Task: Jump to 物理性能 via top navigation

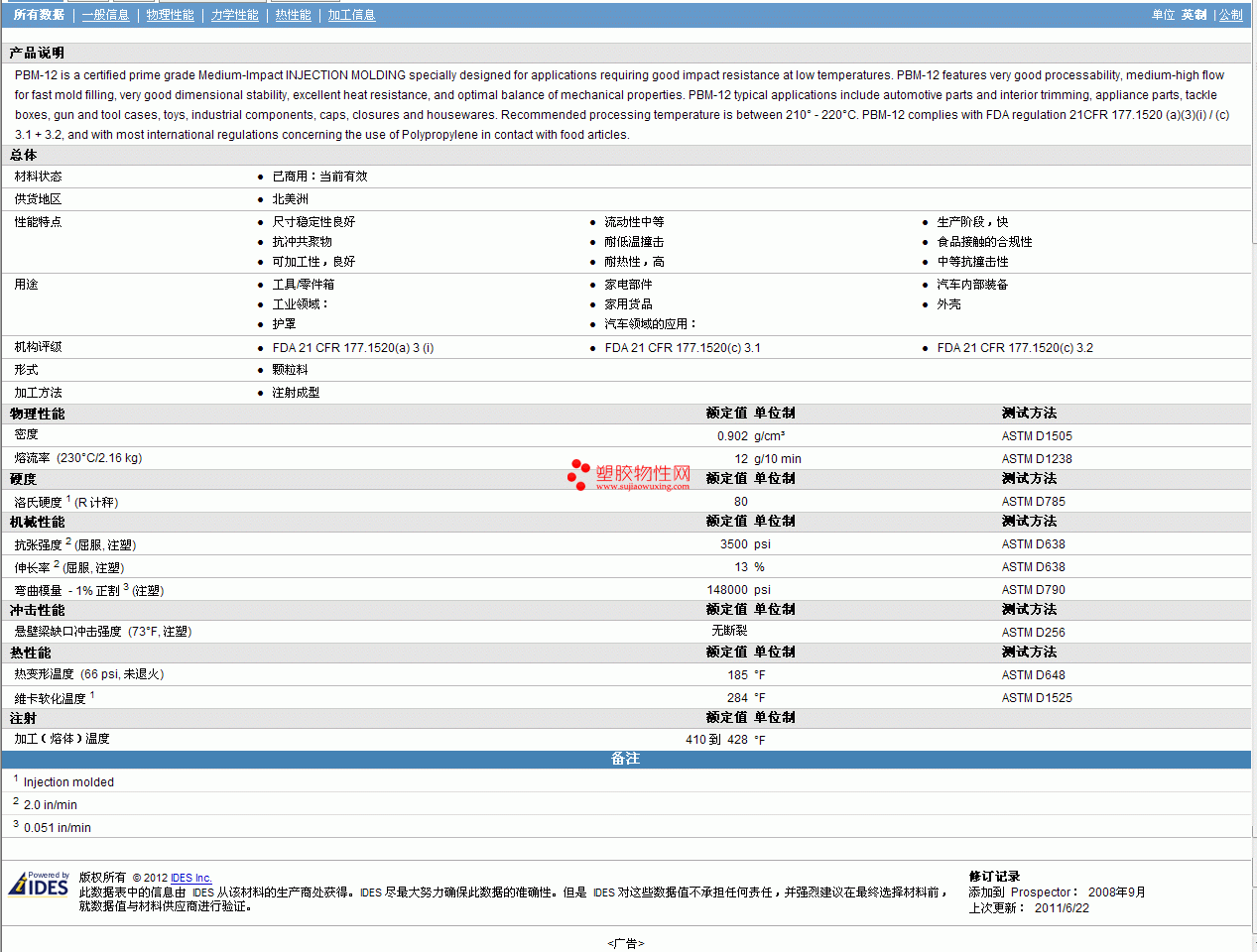Action: [x=171, y=15]
